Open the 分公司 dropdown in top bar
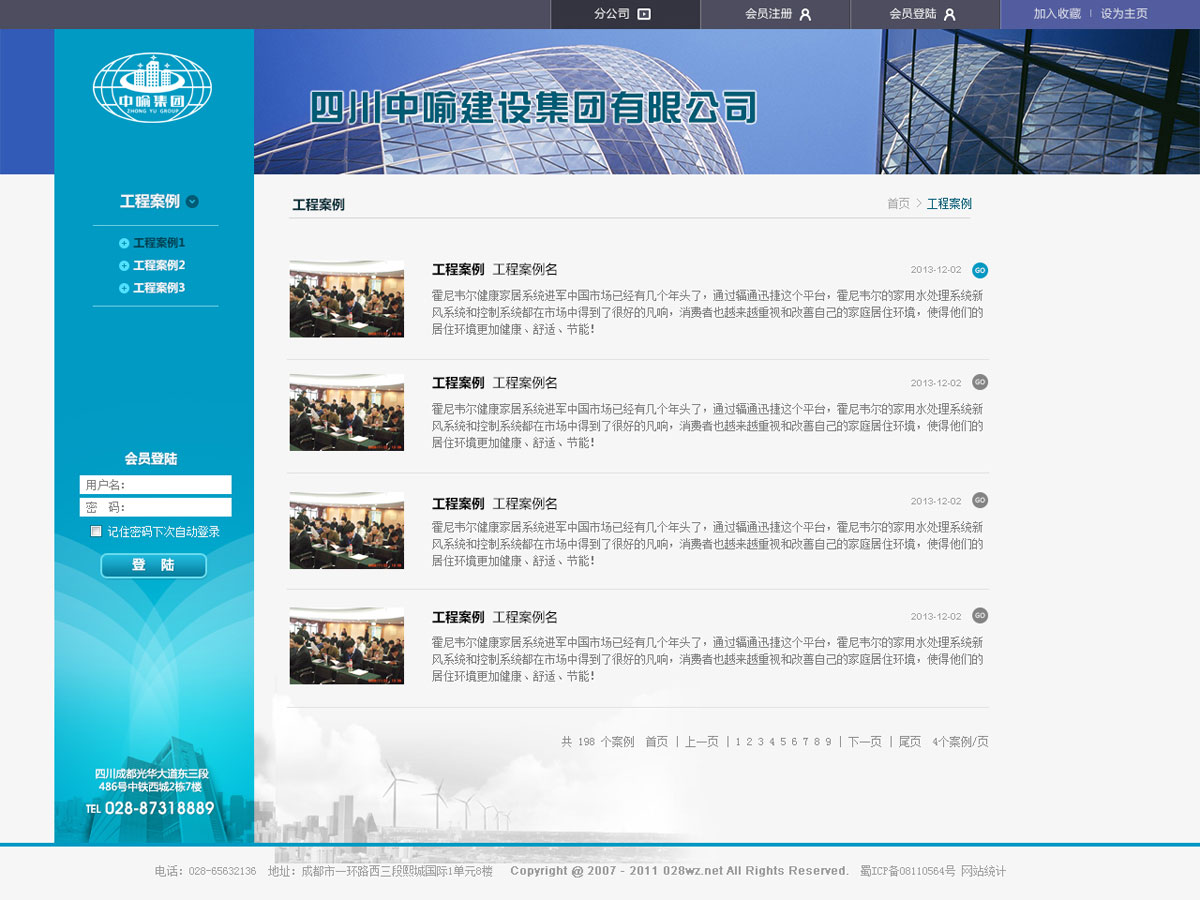1200x900 pixels. pos(624,14)
